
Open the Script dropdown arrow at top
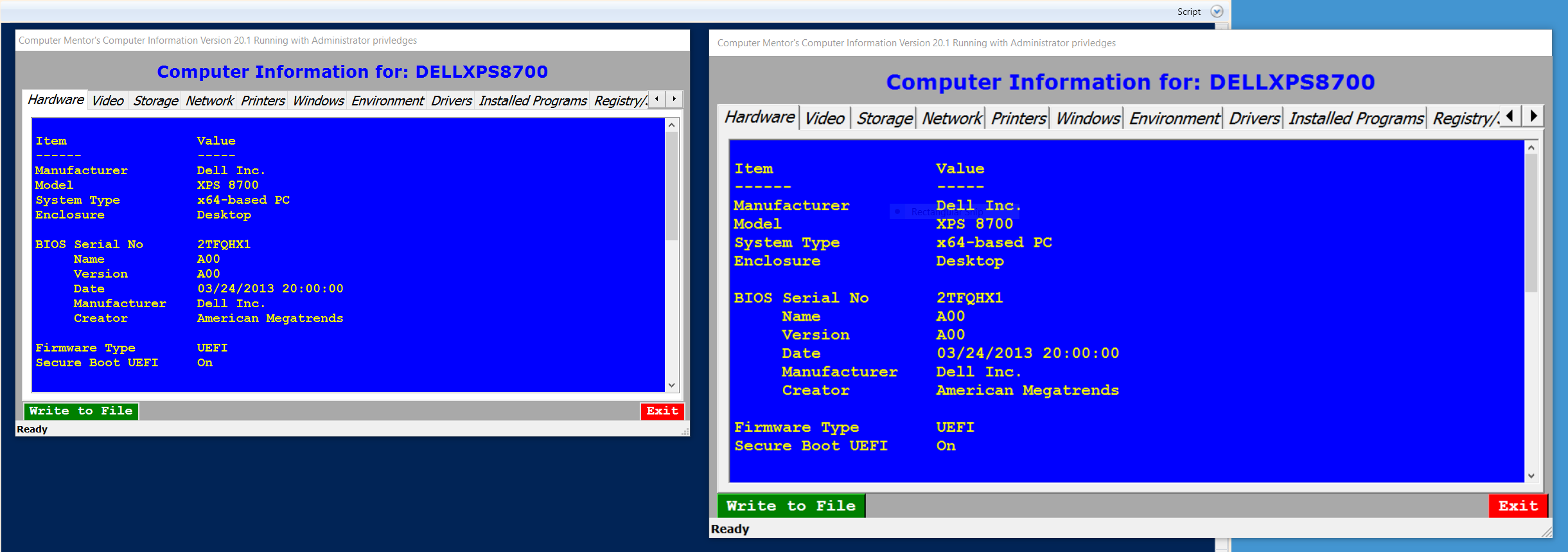point(1217,12)
